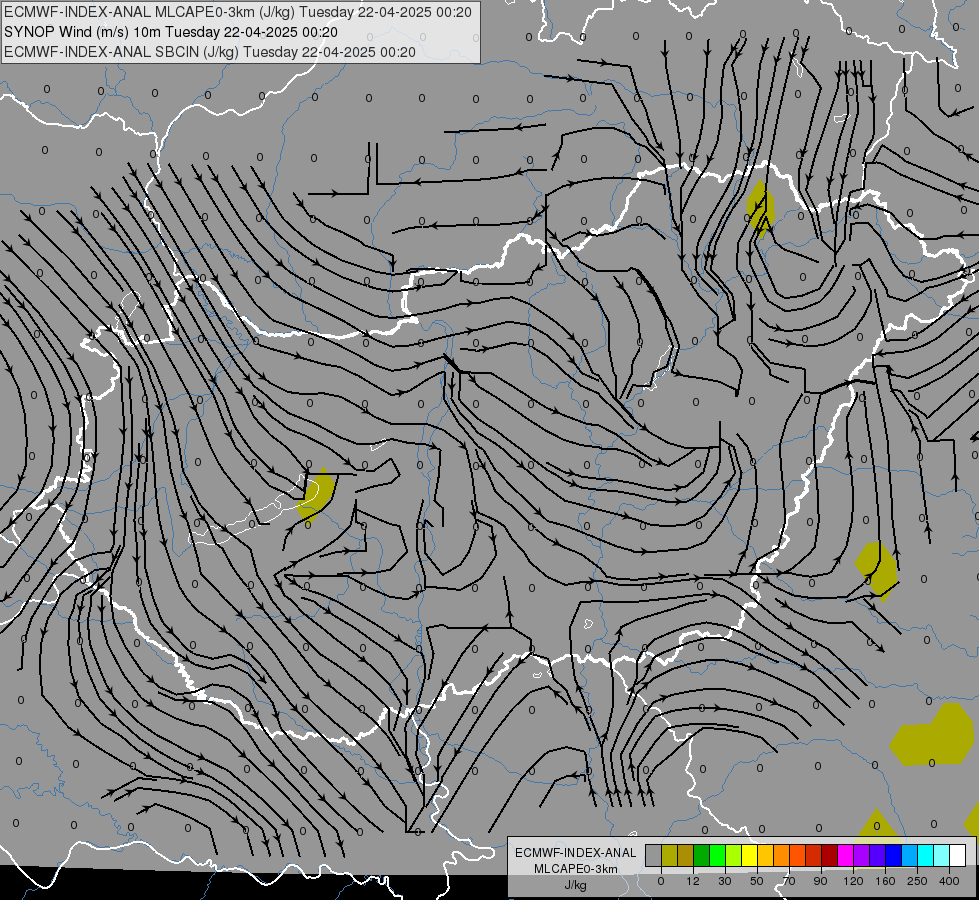Click the legend value 70
This screenshot has height=900, width=979.
click(x=789, y=881)
